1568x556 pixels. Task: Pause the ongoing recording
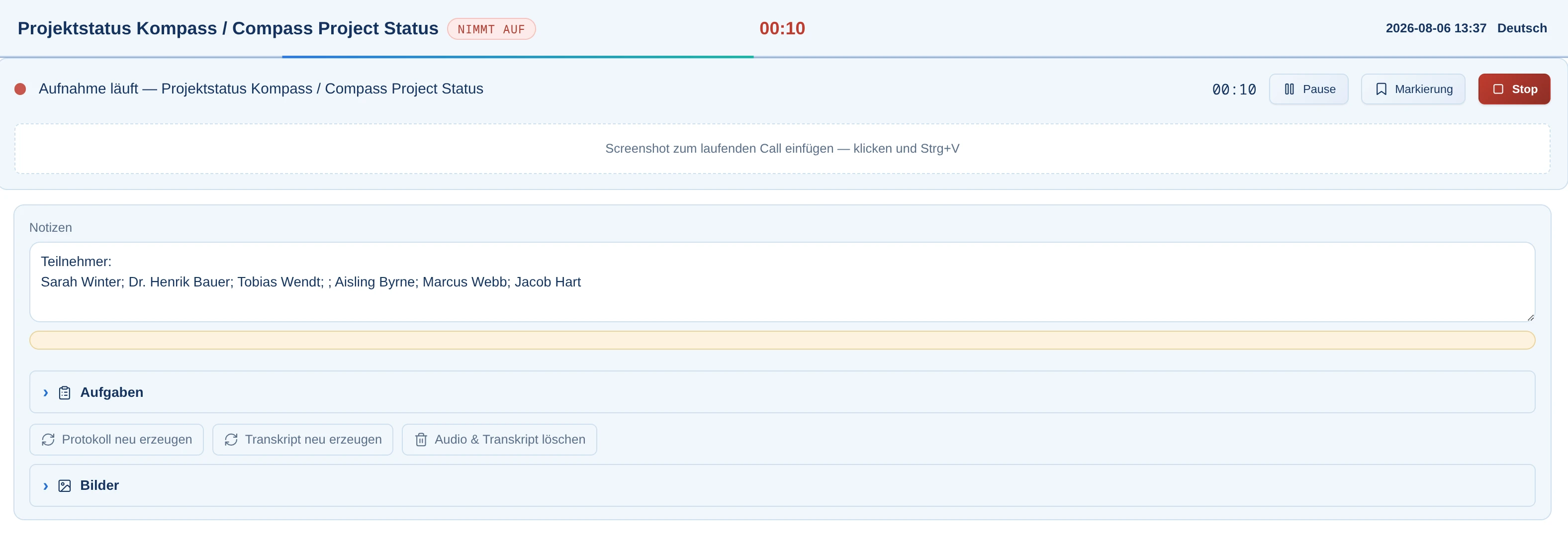point(1309,89)
